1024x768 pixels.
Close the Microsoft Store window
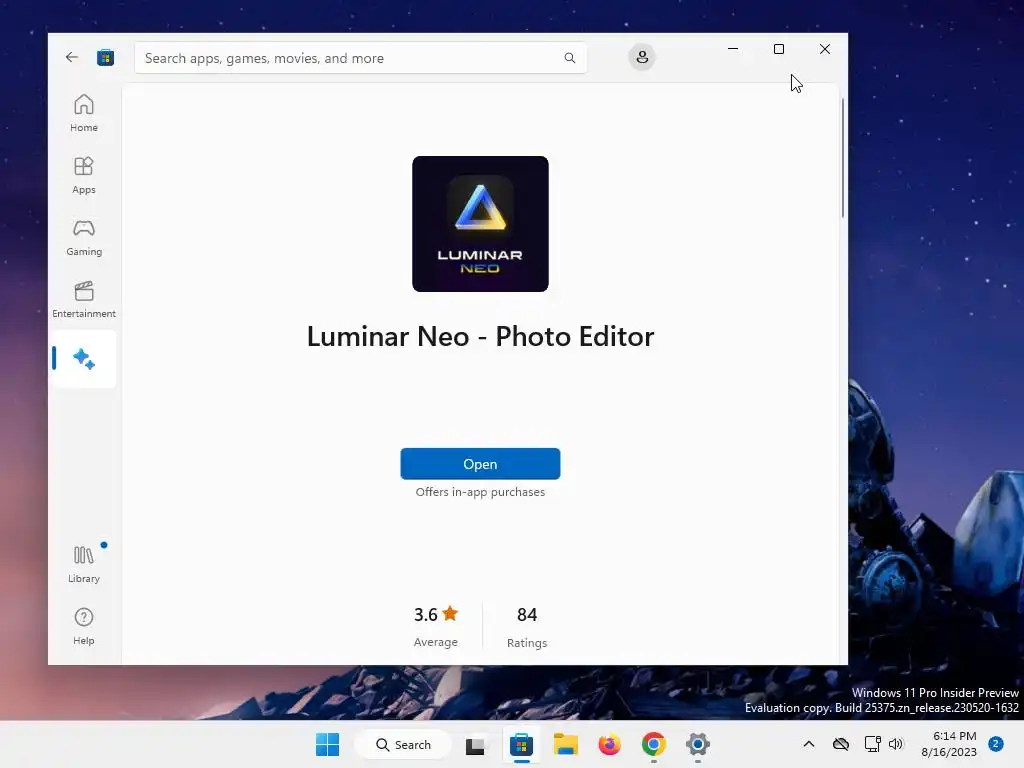825,49
